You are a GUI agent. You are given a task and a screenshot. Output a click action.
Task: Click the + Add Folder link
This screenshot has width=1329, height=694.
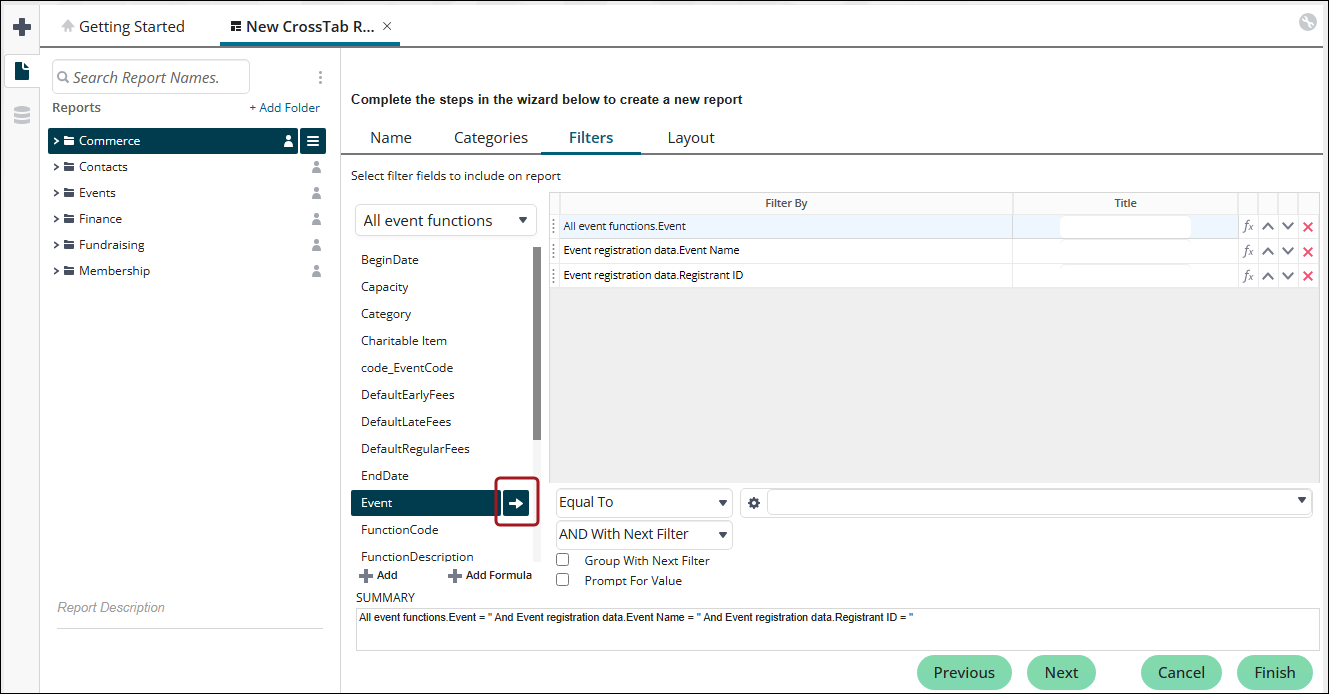285,108
